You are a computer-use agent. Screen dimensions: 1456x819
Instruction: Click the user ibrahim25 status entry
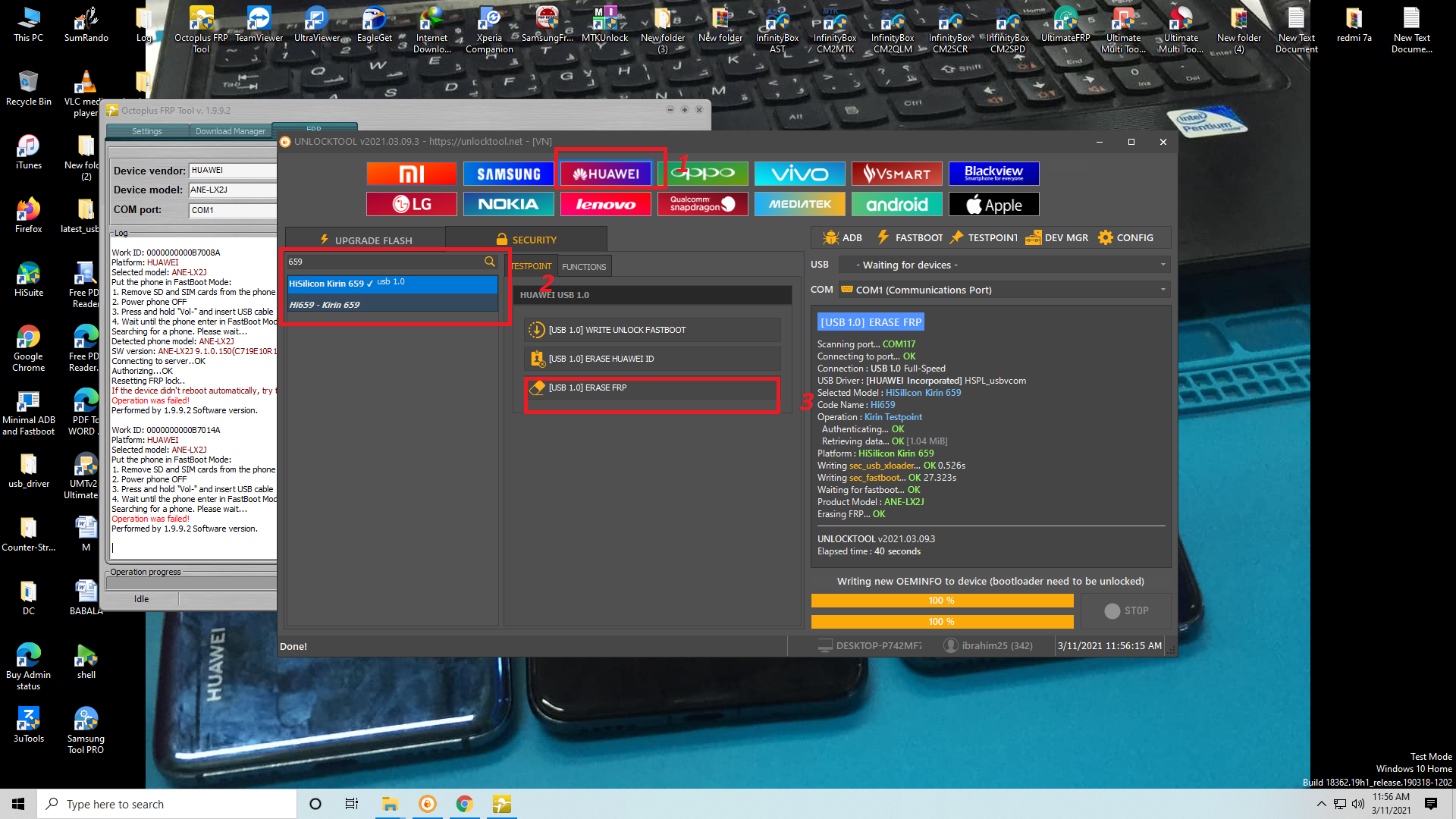[x=988, y=646]
